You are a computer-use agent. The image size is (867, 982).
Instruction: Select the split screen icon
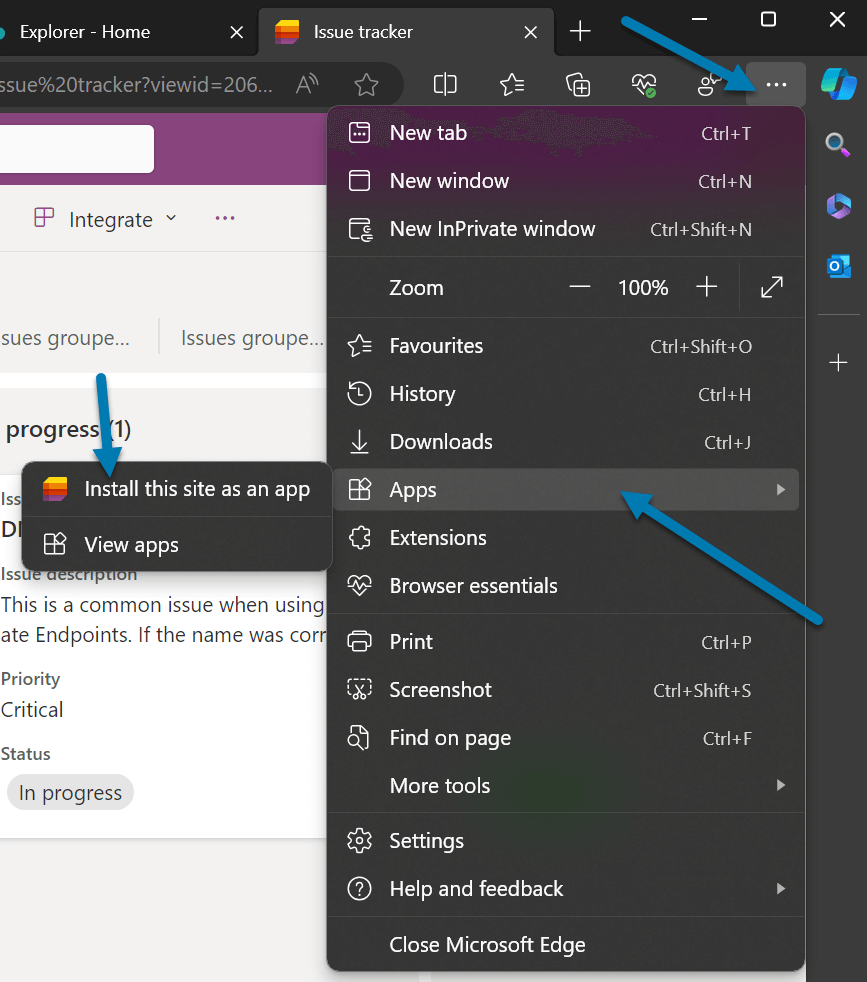tap(444, 85)
